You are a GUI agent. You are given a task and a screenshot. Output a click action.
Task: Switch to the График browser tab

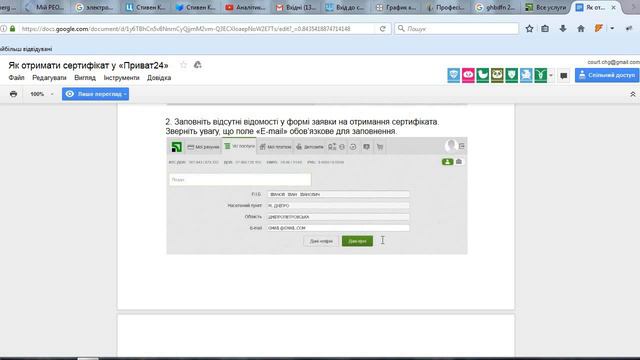click(396, 7)
